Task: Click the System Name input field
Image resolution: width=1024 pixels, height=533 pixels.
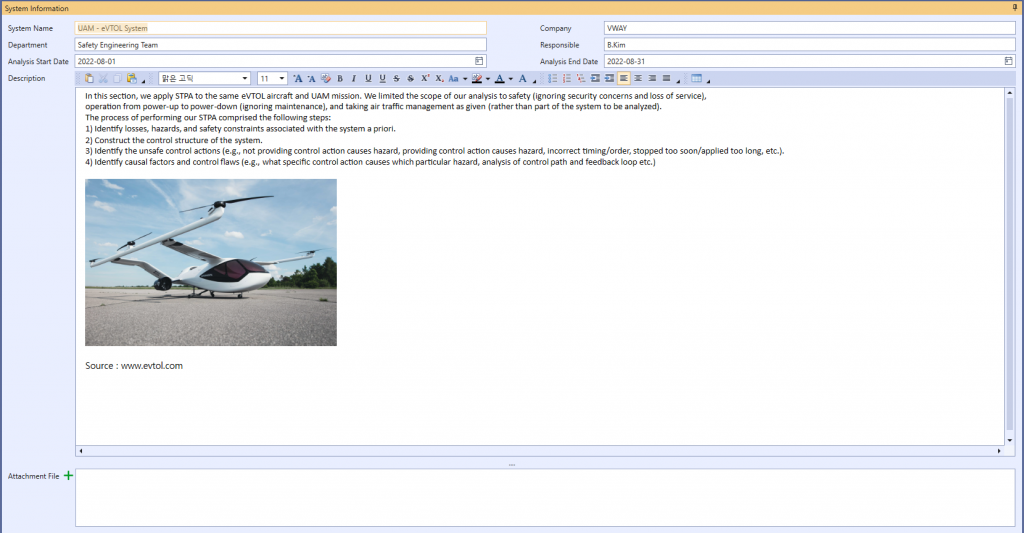Action: point(281,28)
